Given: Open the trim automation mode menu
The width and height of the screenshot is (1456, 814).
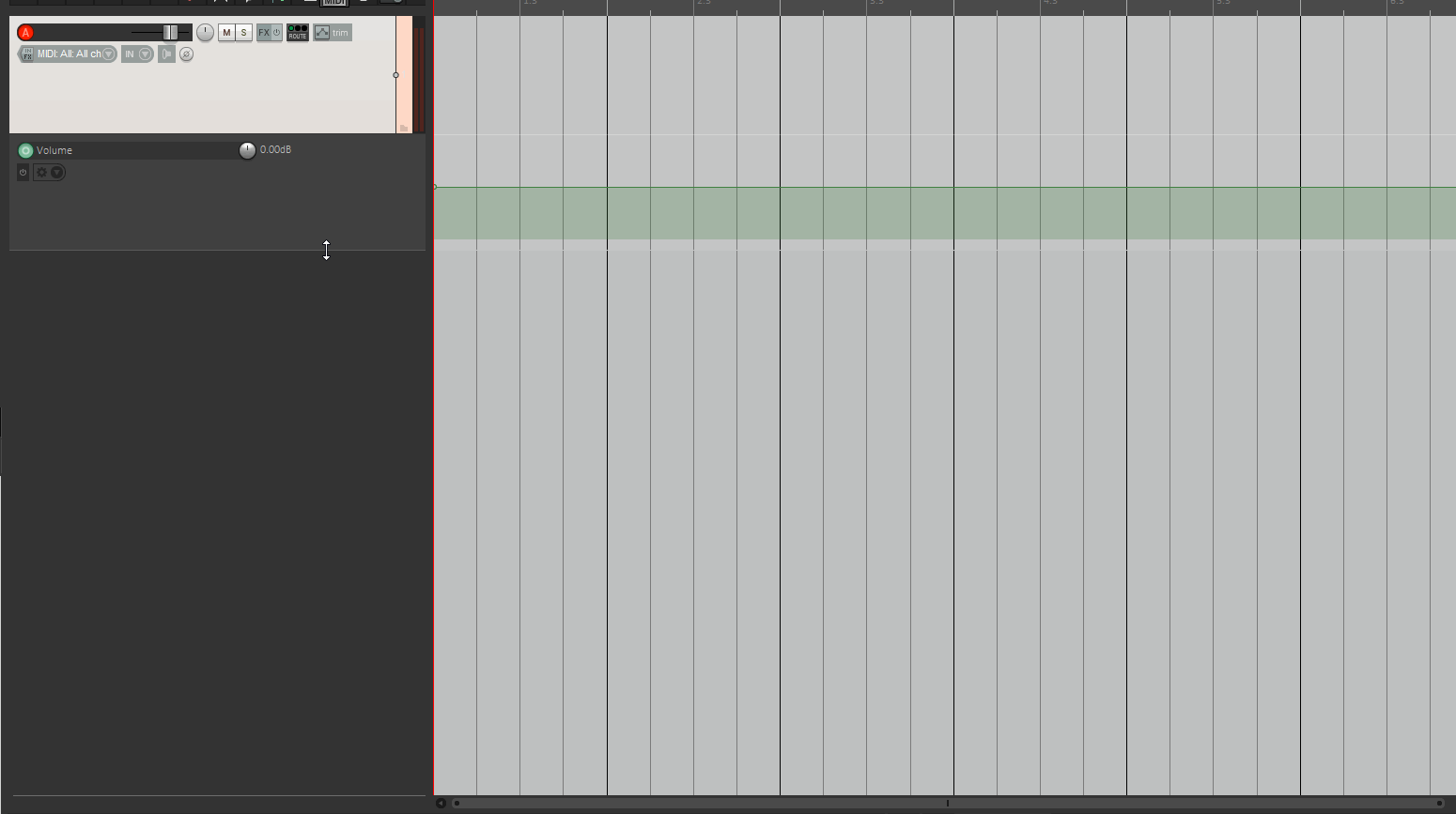Looking at the screenshot, I should click(x=333, y=33).
